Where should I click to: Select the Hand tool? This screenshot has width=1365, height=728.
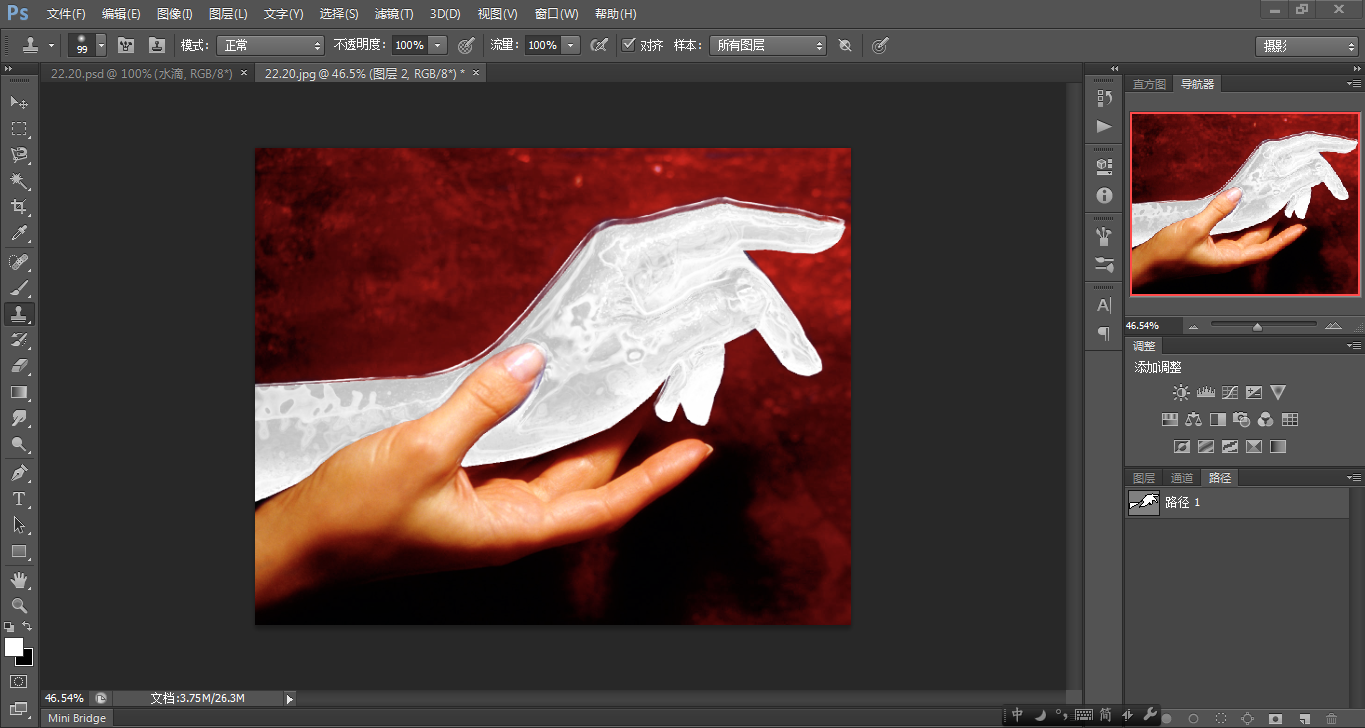click(19, 579)
